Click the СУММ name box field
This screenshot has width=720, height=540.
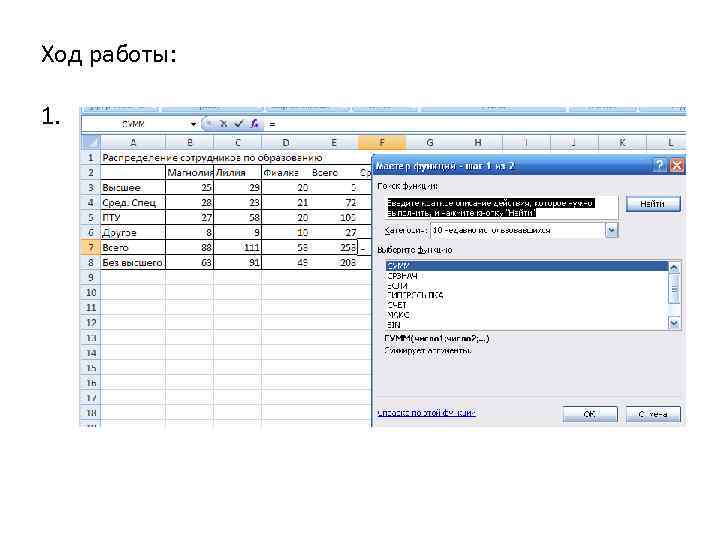tap(135, 124)
